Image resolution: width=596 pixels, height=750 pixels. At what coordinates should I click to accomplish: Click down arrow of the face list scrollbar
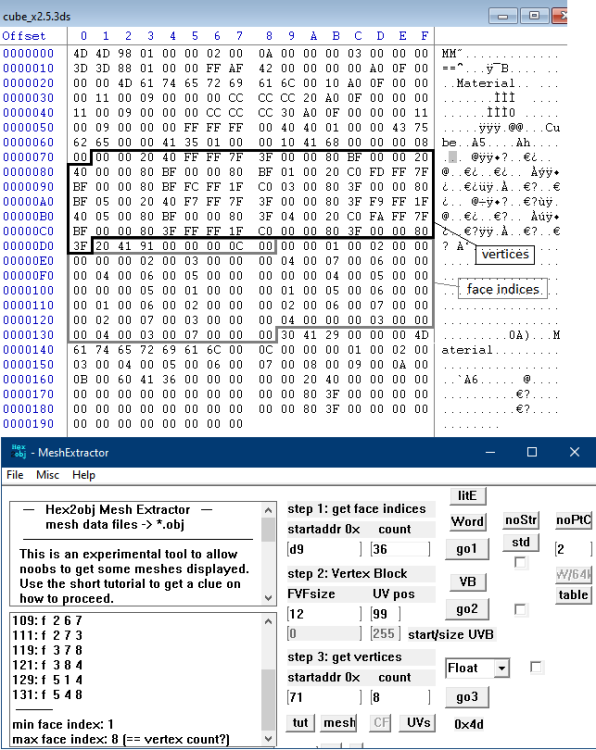click(x=268, y=738)
